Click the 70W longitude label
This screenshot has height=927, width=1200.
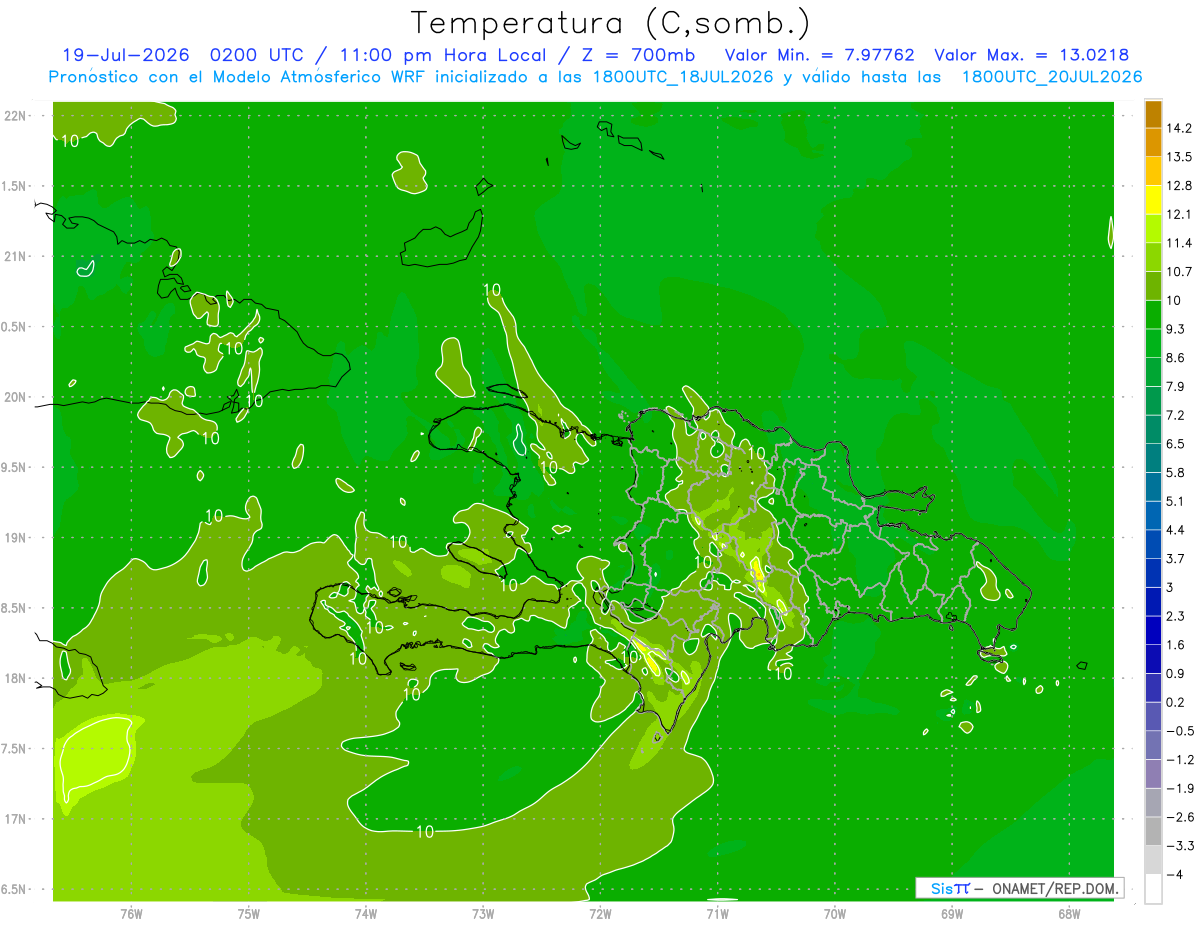[x=834, y=913]
